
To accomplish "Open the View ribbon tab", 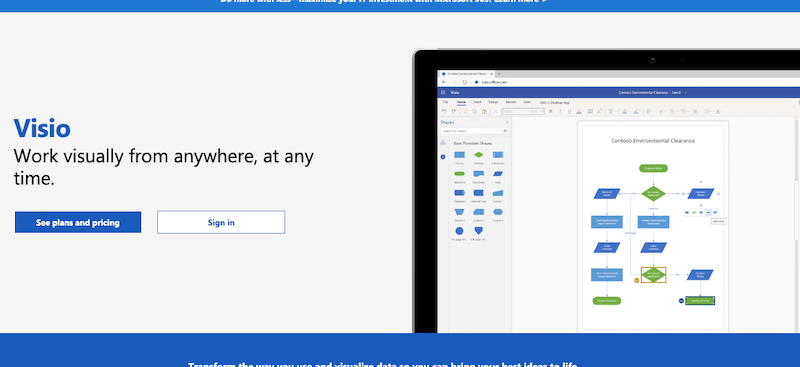I will [x=527, y=102].
